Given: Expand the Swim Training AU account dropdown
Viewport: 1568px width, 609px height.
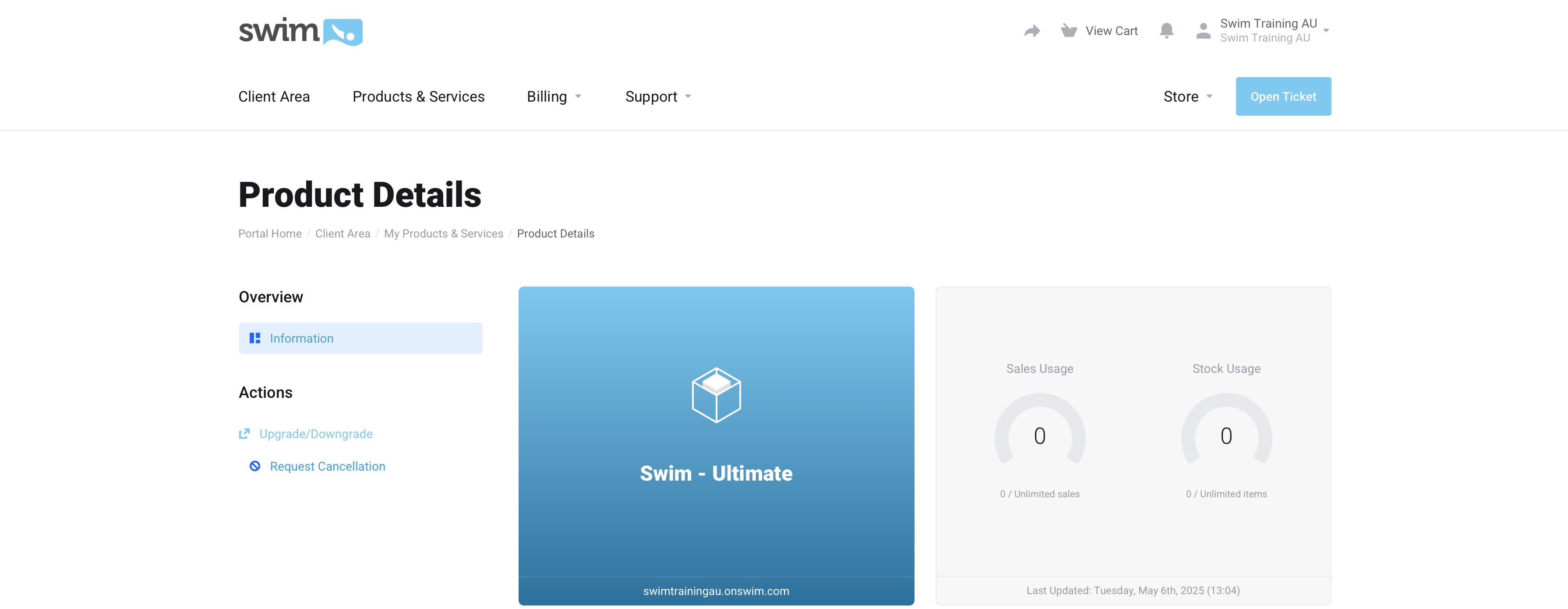Looking at the screenshot, I should 1326,31.
